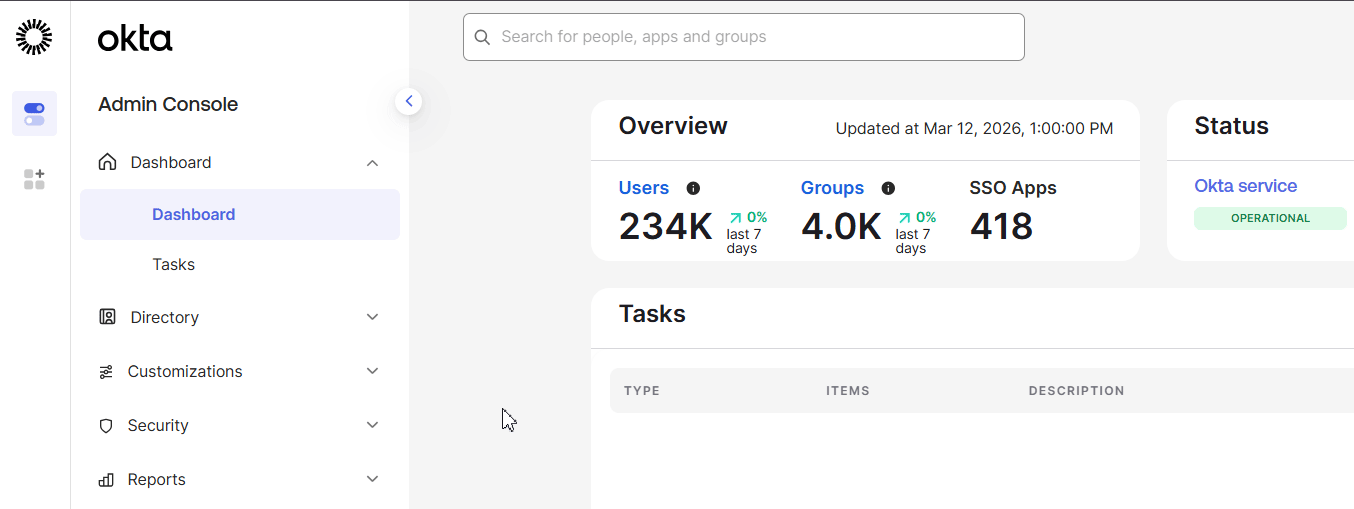Click the green trend arrow beside Users count

(x=735, y=217)
